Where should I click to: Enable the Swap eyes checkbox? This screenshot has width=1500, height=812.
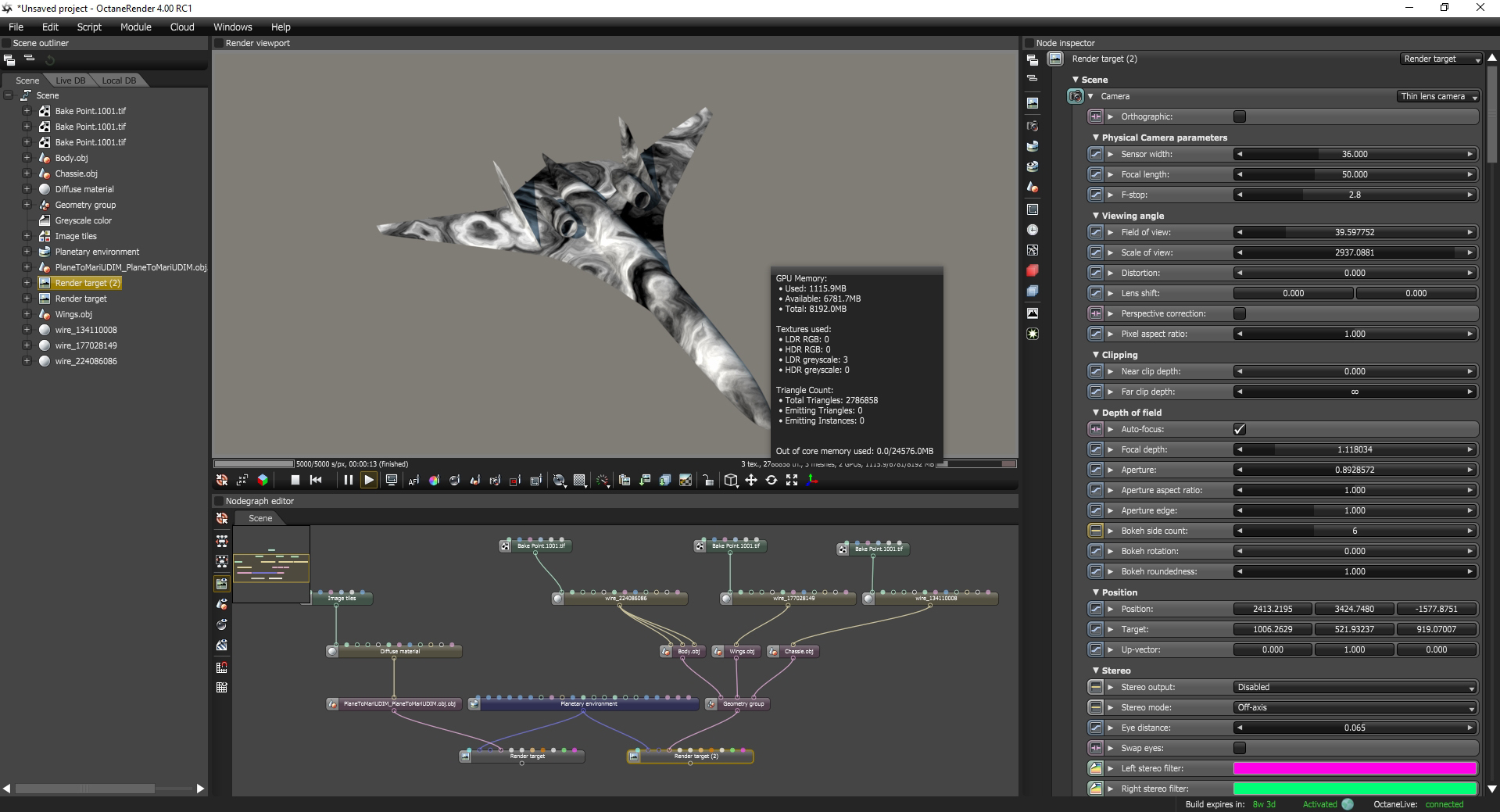(1239, 748)
